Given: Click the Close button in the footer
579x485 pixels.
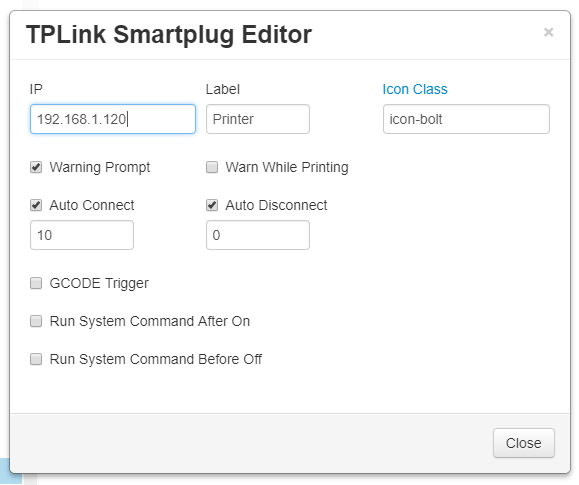Looking at the screenshot, I should coord(524,443).
